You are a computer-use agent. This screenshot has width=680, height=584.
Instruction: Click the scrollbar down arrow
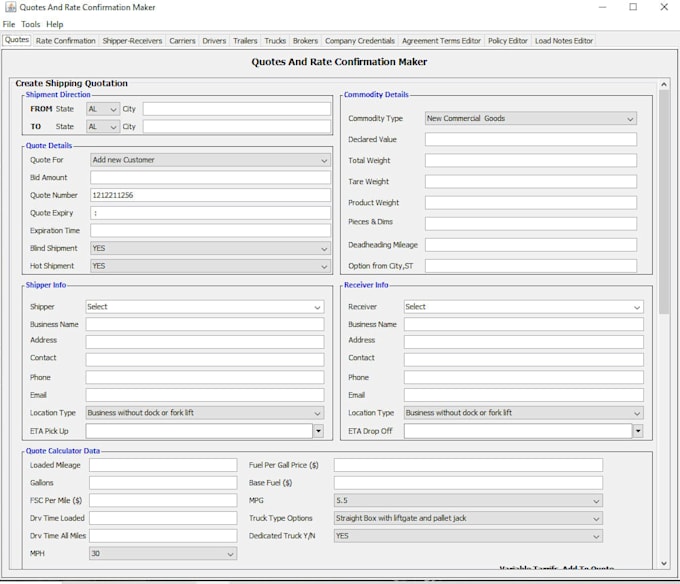[664, 563]
